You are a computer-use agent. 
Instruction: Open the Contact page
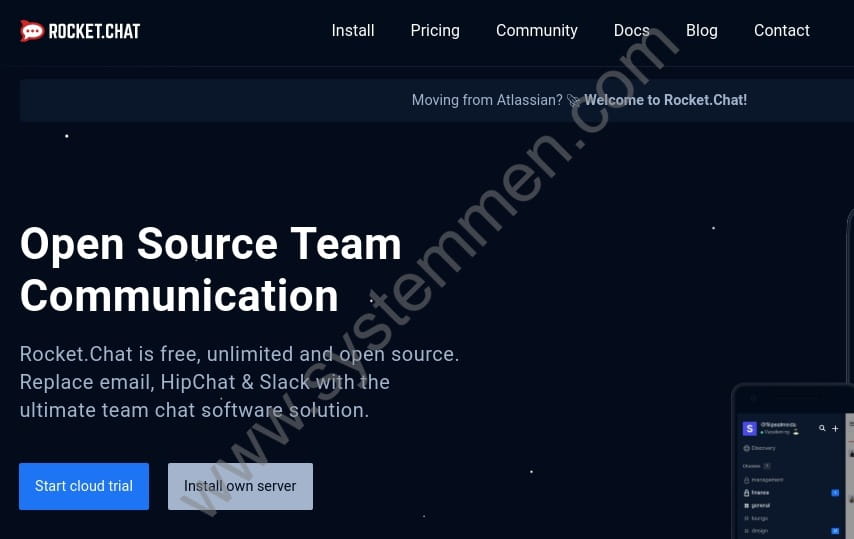[782, 30]
